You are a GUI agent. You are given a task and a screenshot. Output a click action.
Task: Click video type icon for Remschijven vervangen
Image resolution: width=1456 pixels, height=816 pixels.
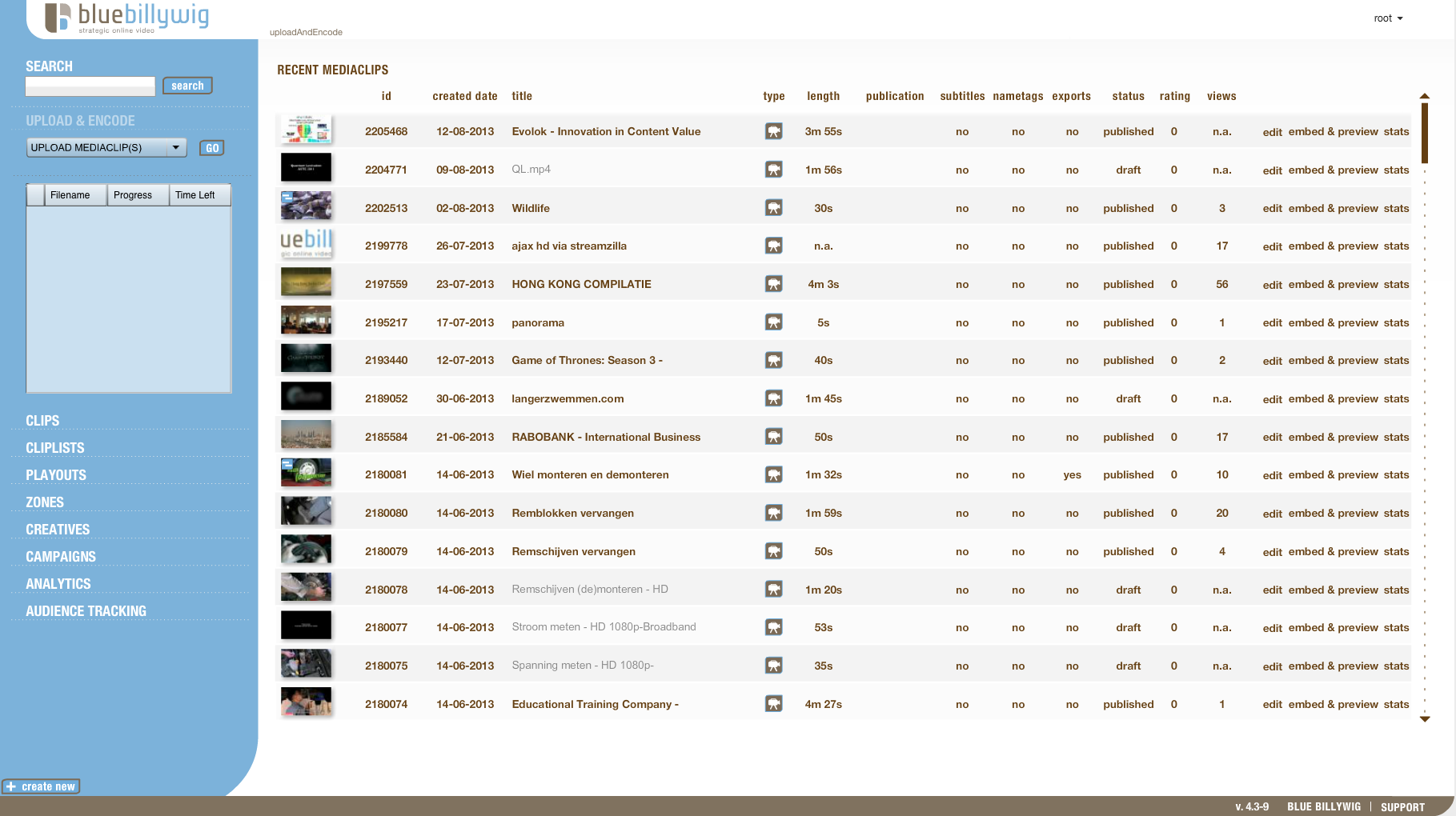(773, 551)
